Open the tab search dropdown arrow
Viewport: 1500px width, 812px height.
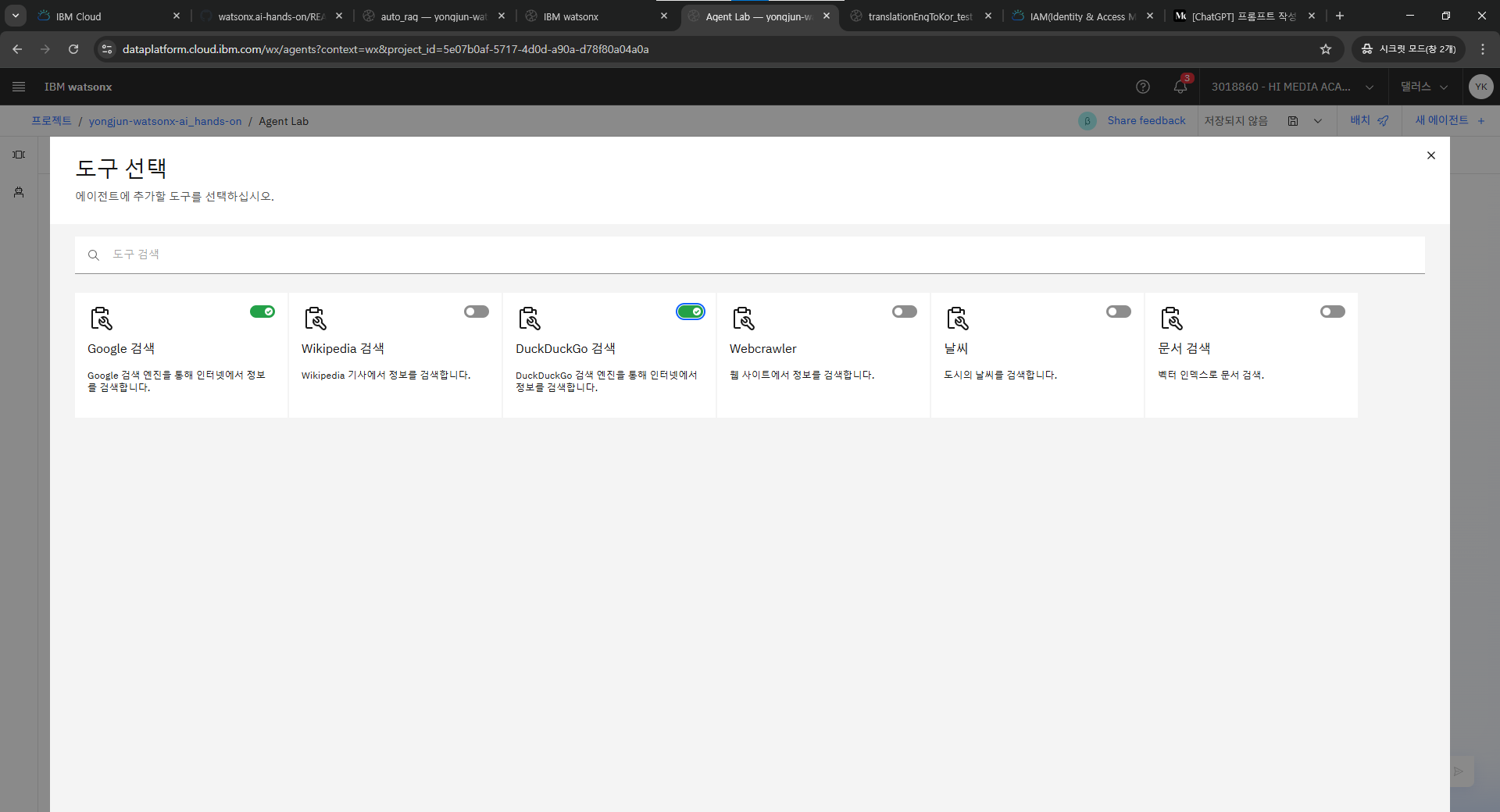[x=16, y=16]
